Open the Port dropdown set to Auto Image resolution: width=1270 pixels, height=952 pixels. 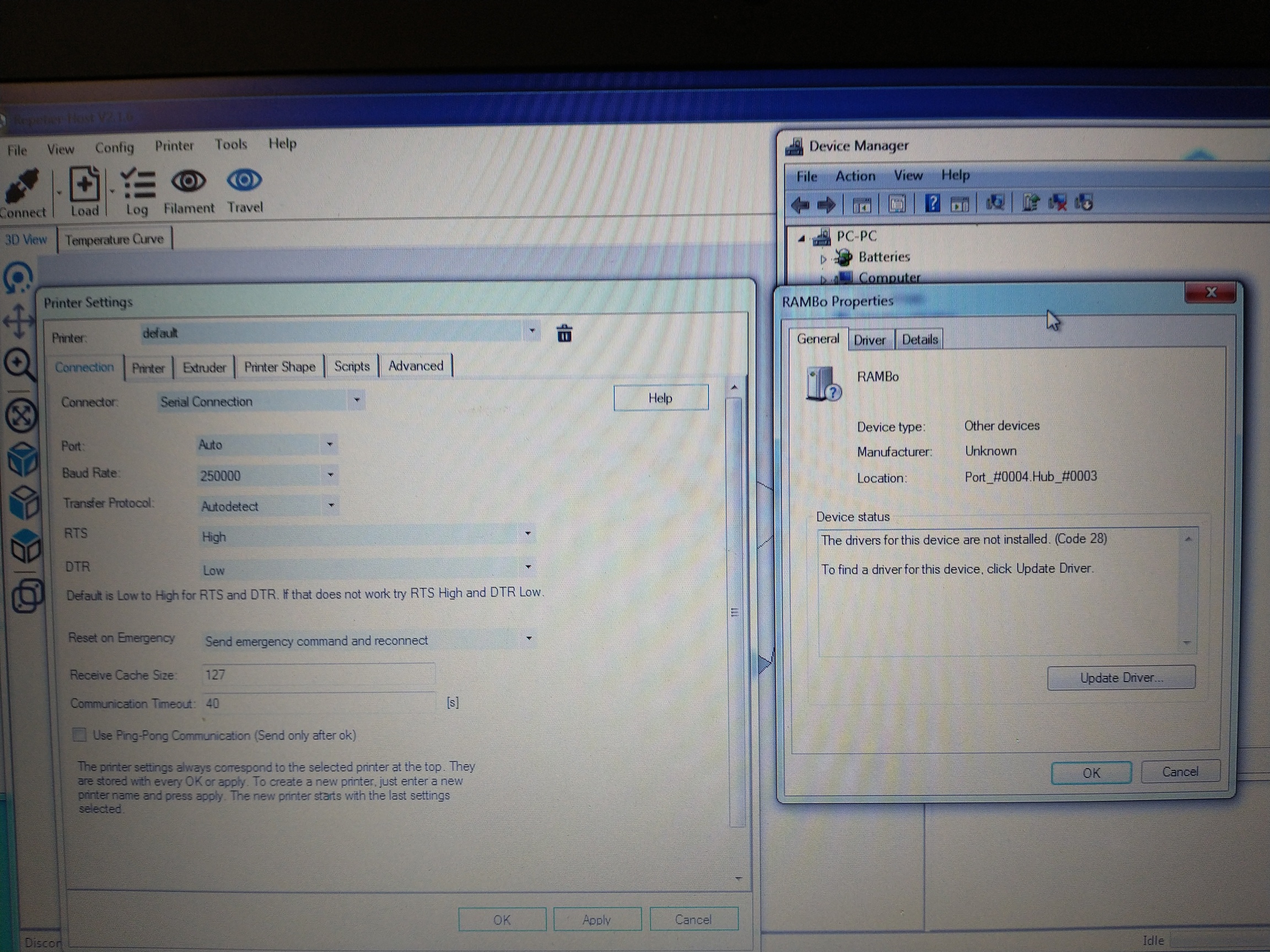pos(267,444)
